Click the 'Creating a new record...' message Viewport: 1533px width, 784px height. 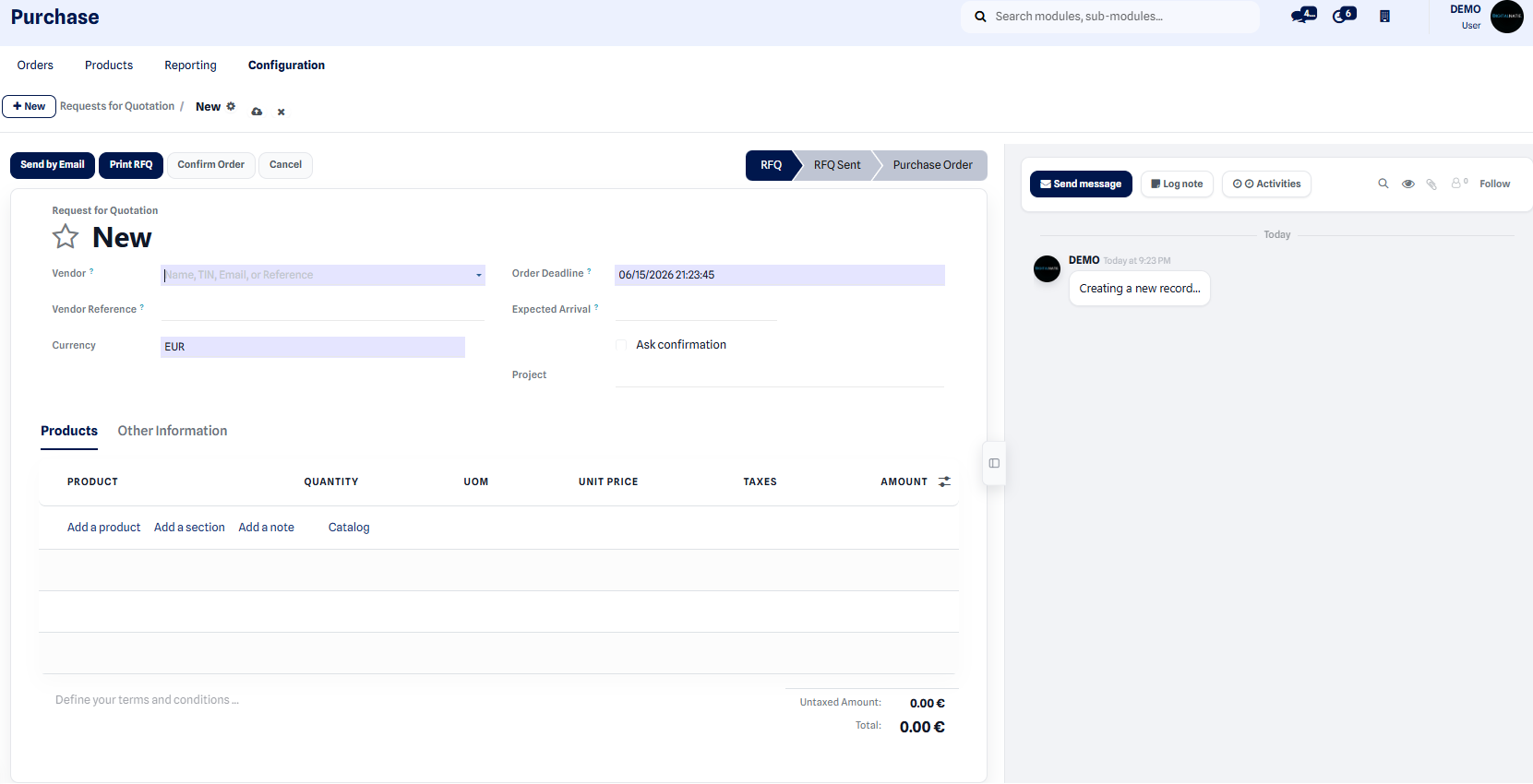pos(1140,289)
